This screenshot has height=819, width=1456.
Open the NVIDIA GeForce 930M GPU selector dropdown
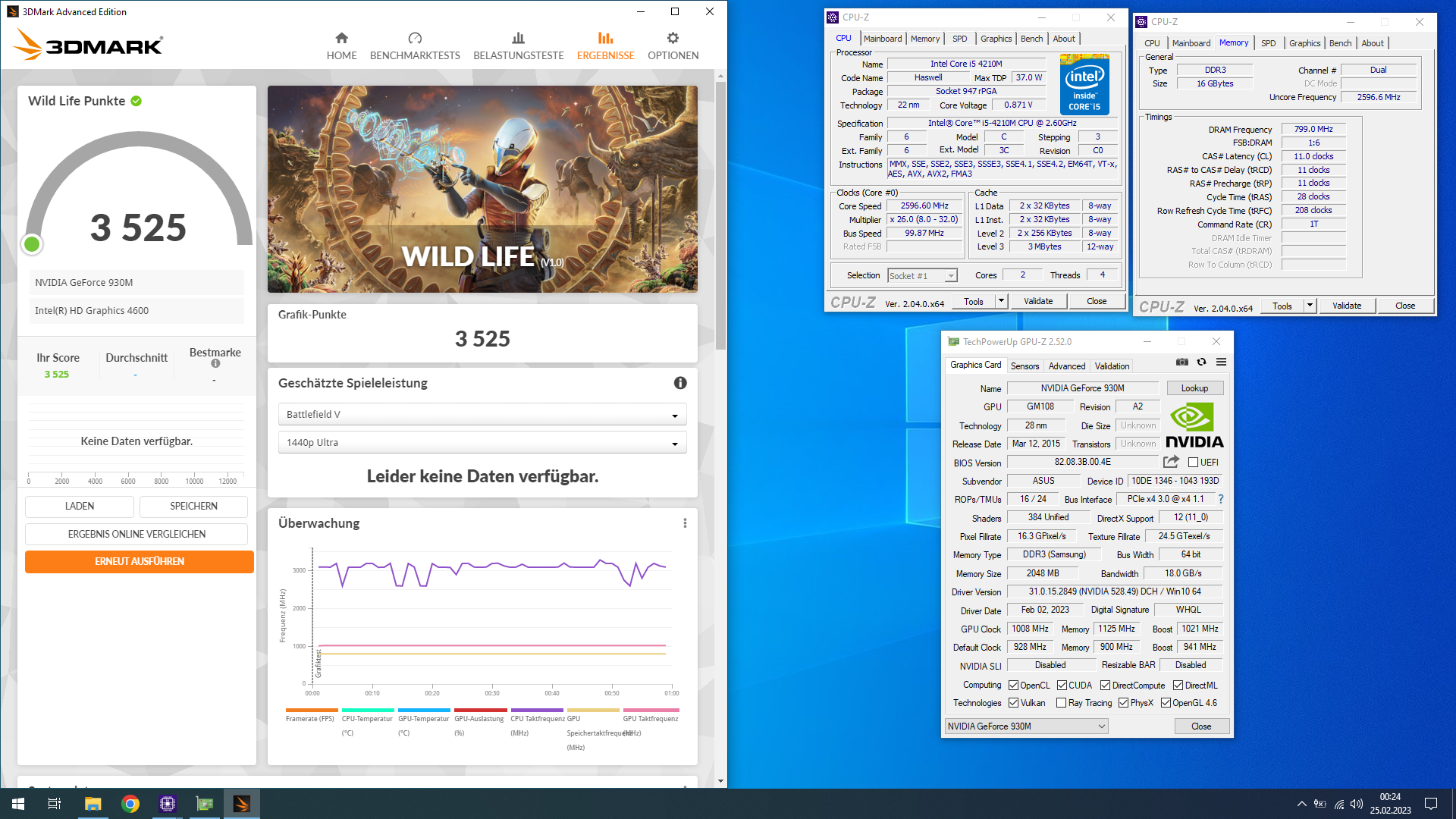click(1026, 726)
